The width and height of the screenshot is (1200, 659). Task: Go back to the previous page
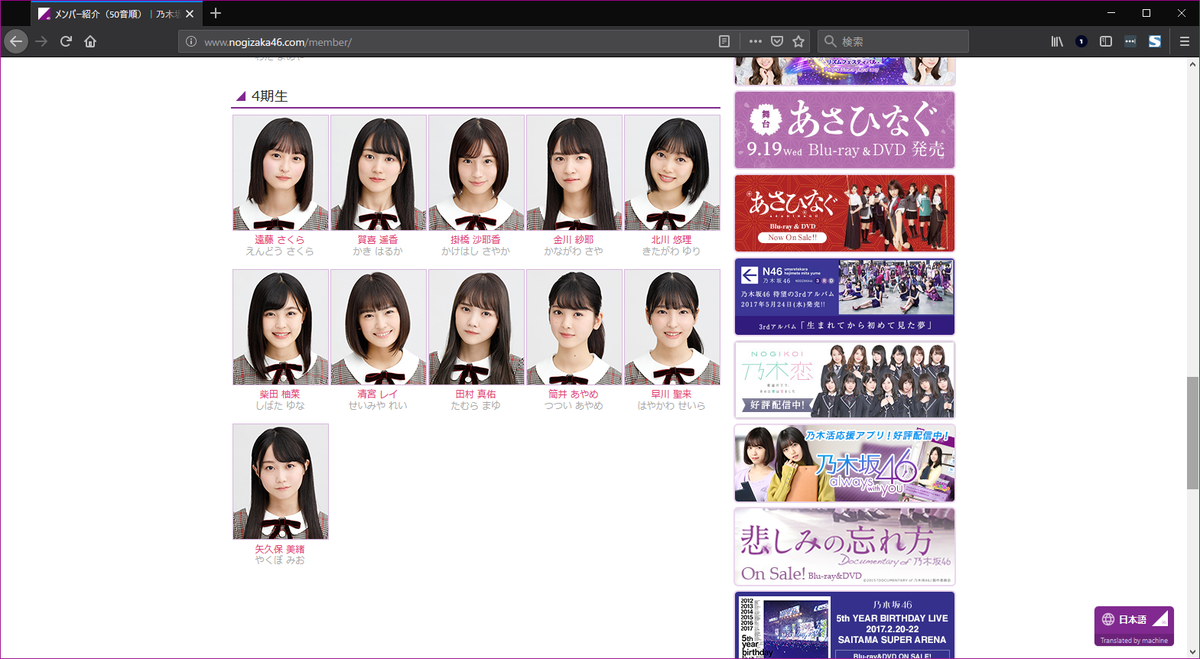(x=16, y=42)
